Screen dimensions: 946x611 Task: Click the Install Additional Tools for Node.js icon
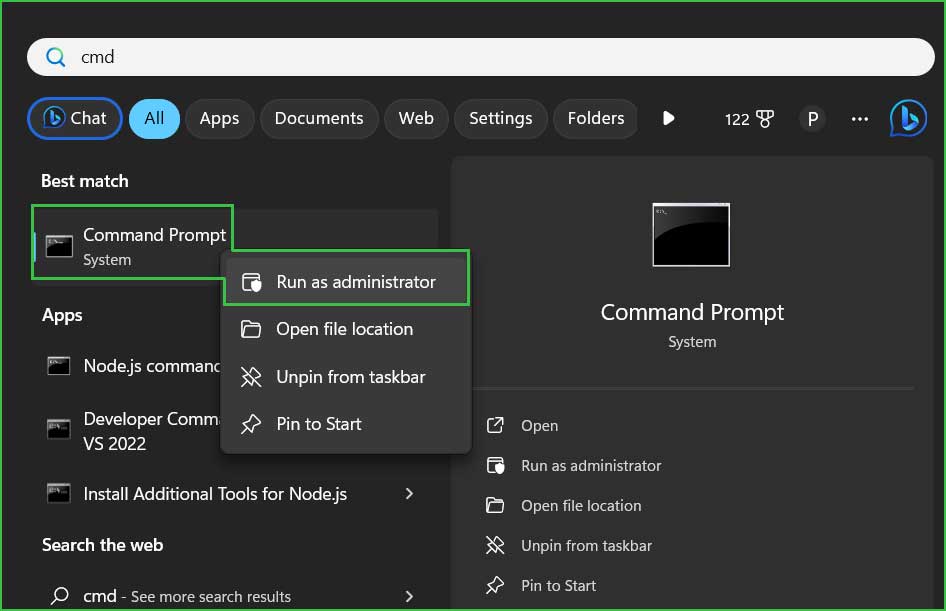click(x=59, y=493)
